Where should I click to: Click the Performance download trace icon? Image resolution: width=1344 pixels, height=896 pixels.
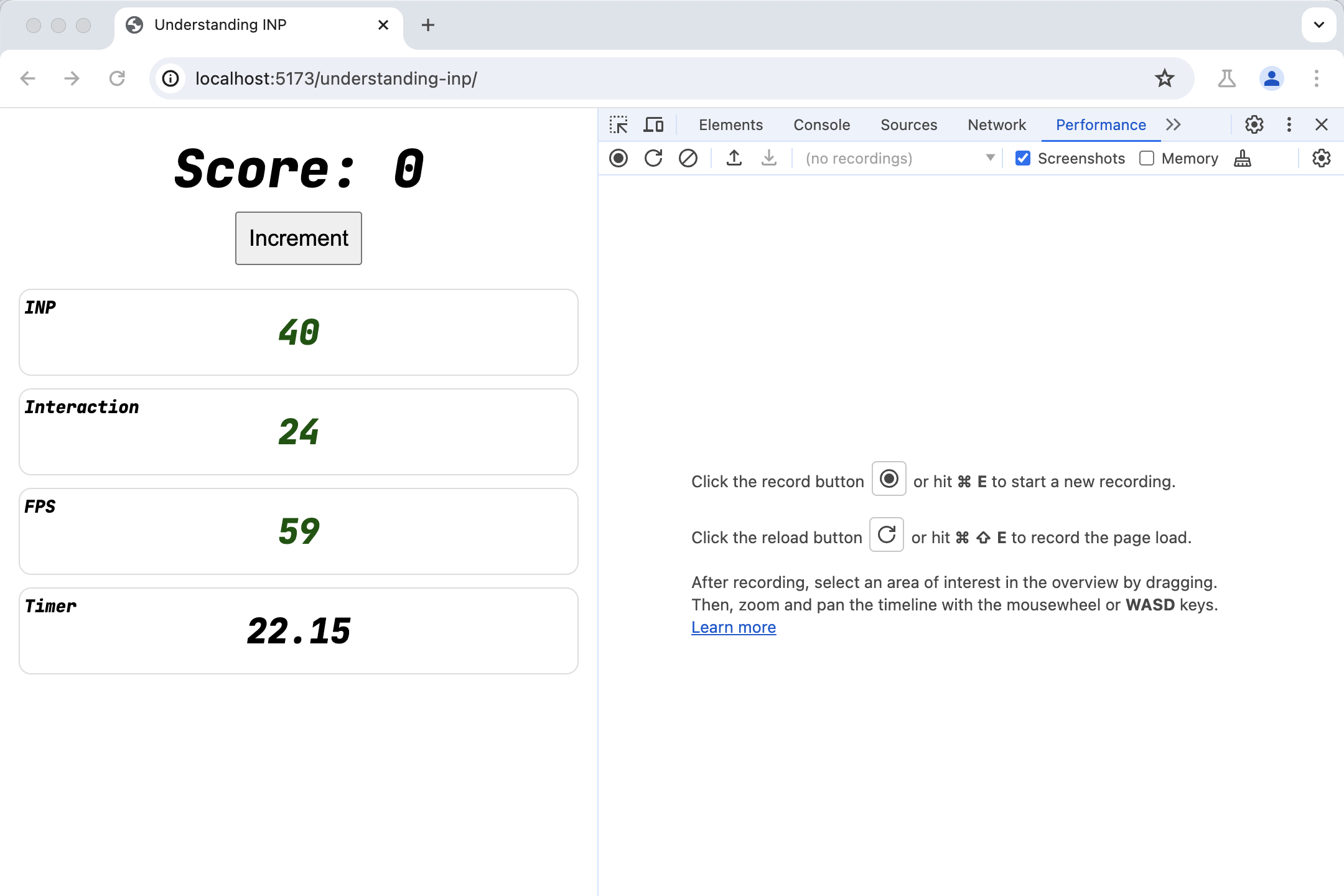[768, 158]
